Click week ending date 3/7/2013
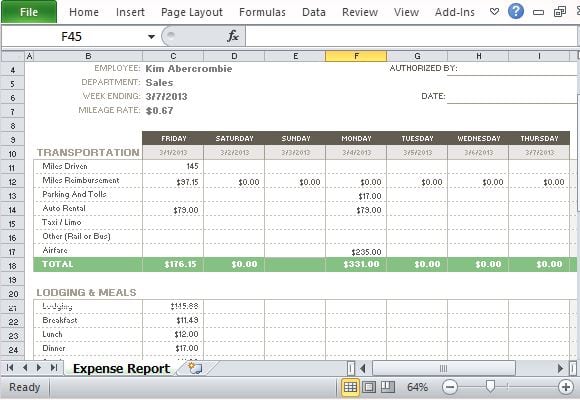The image size is (580, 400). [x=166, y=97]
